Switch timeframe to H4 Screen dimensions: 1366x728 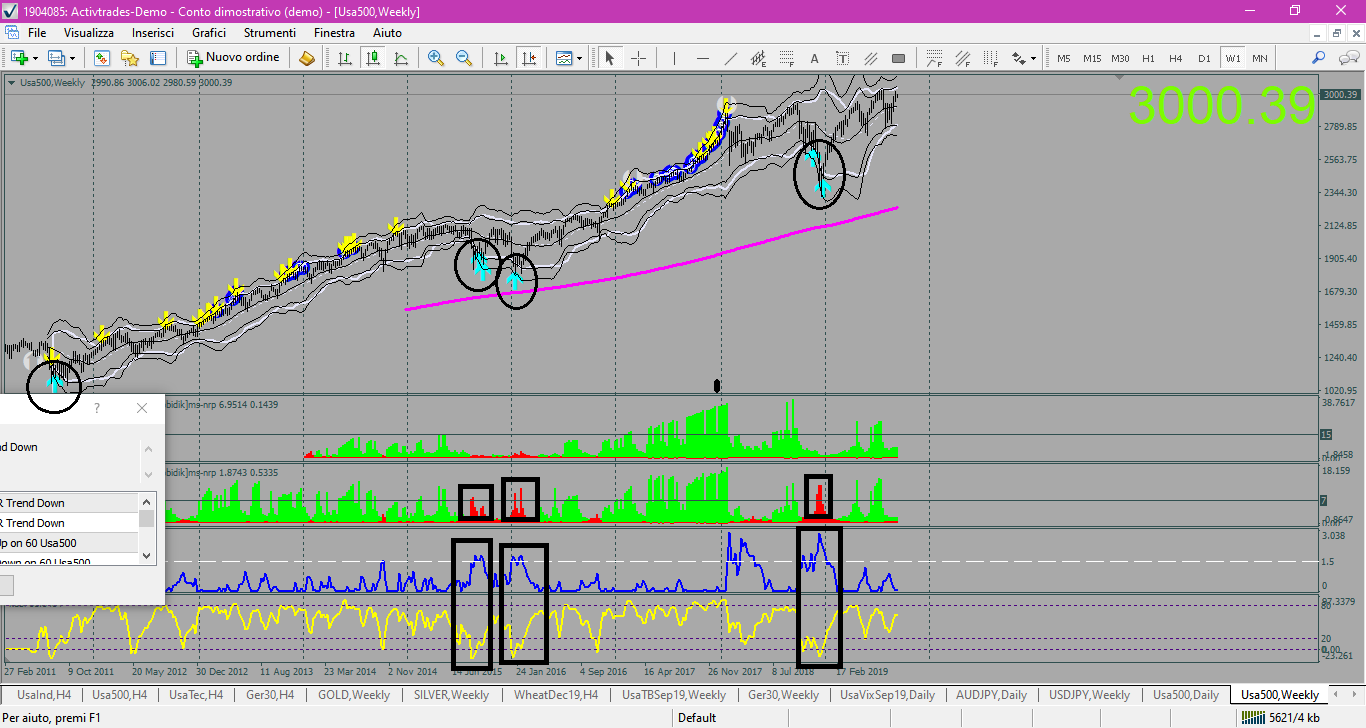click(1176, 58)
